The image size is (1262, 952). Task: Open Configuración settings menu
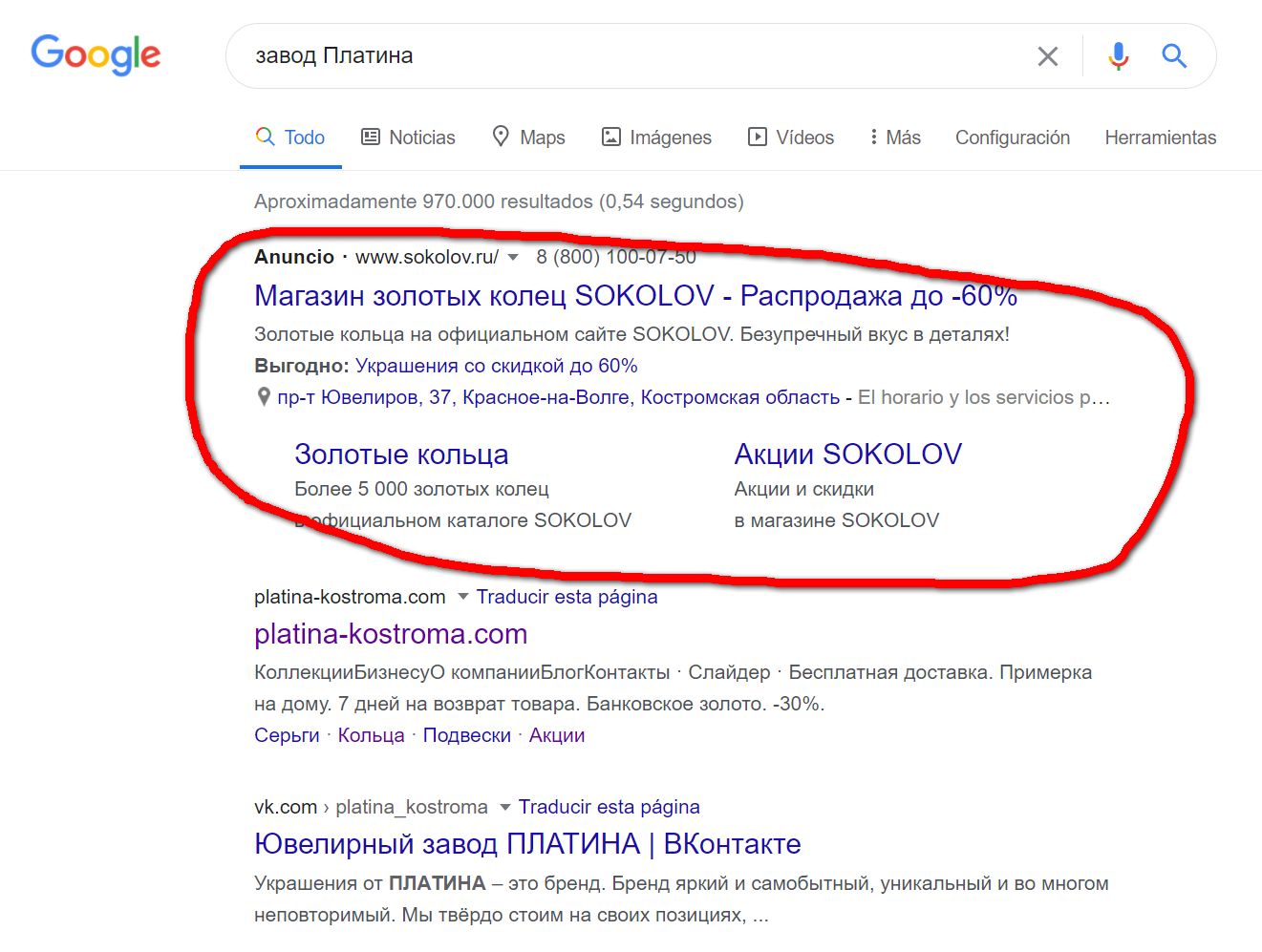[1013, 138]
